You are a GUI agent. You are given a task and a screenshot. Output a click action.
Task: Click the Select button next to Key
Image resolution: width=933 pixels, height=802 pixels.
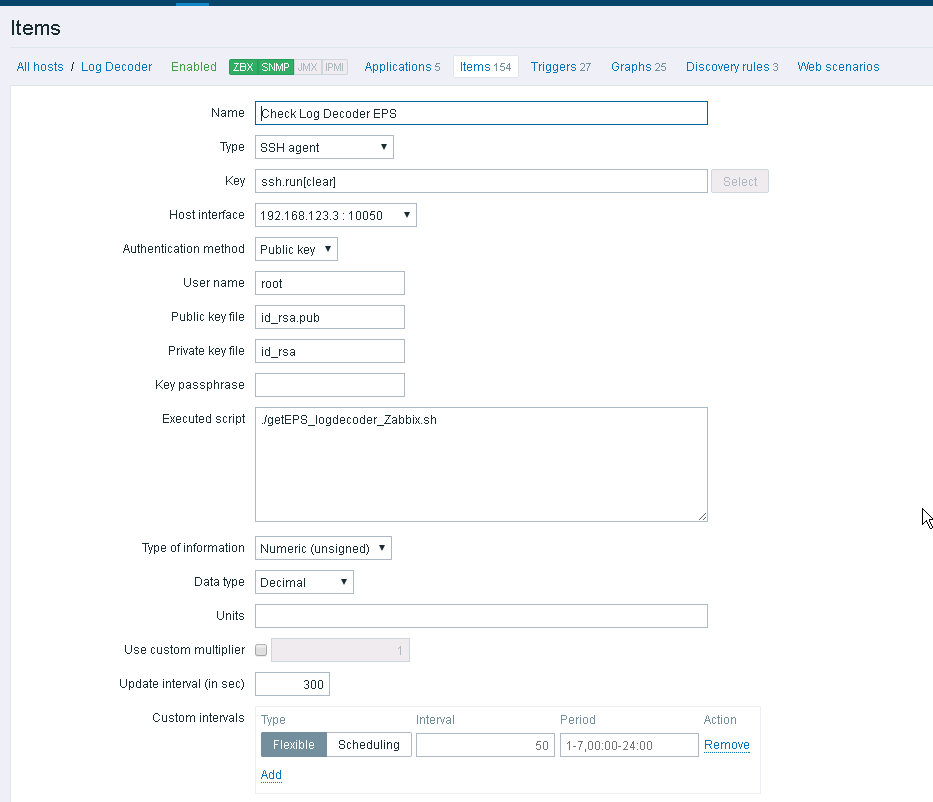pyautogui.click(x=740, y=181)
